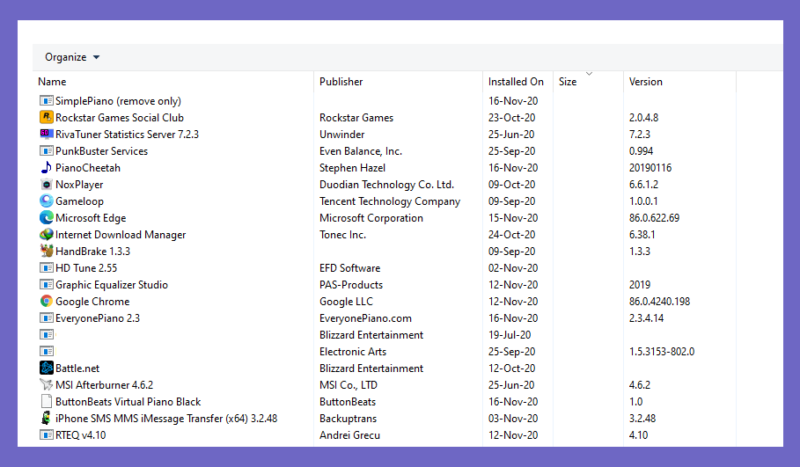
Task: Click the SimplePiano program icon
Action: (x=46, y=101)
